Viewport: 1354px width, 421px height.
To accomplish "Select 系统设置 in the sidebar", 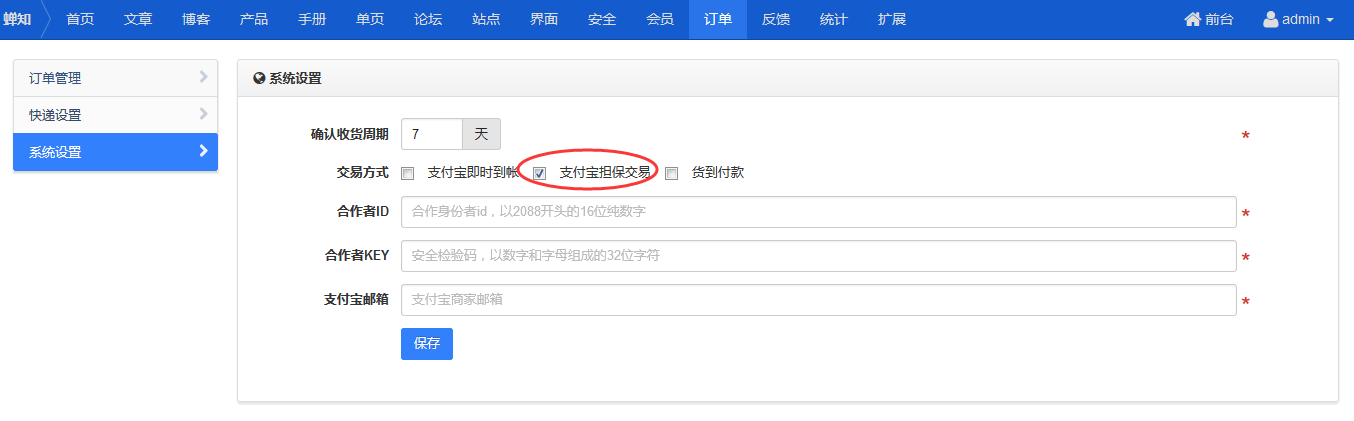I will (x=115, y=152).
